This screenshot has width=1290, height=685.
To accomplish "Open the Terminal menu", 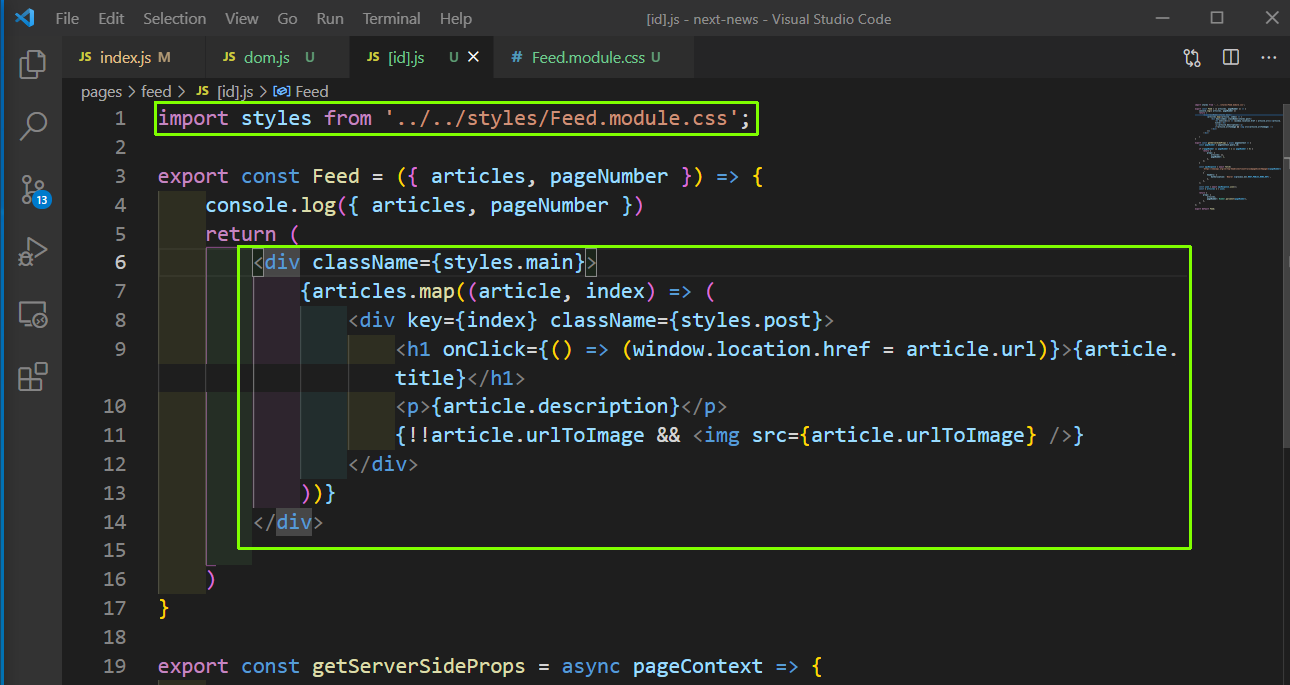I will click(392, 19).
